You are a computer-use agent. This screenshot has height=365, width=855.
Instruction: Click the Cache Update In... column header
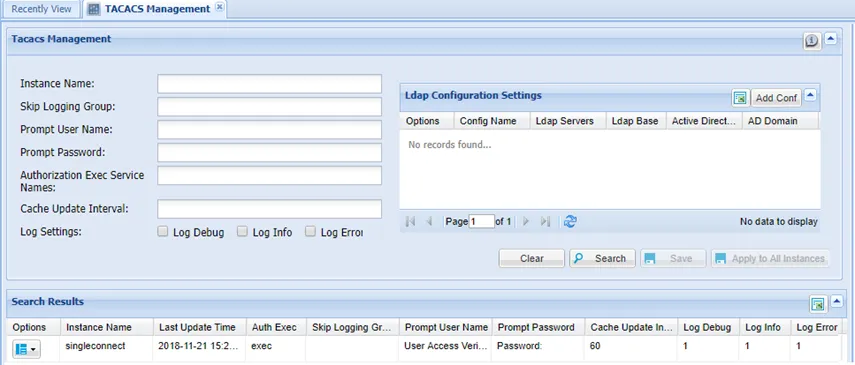click(x=631, y=327)
